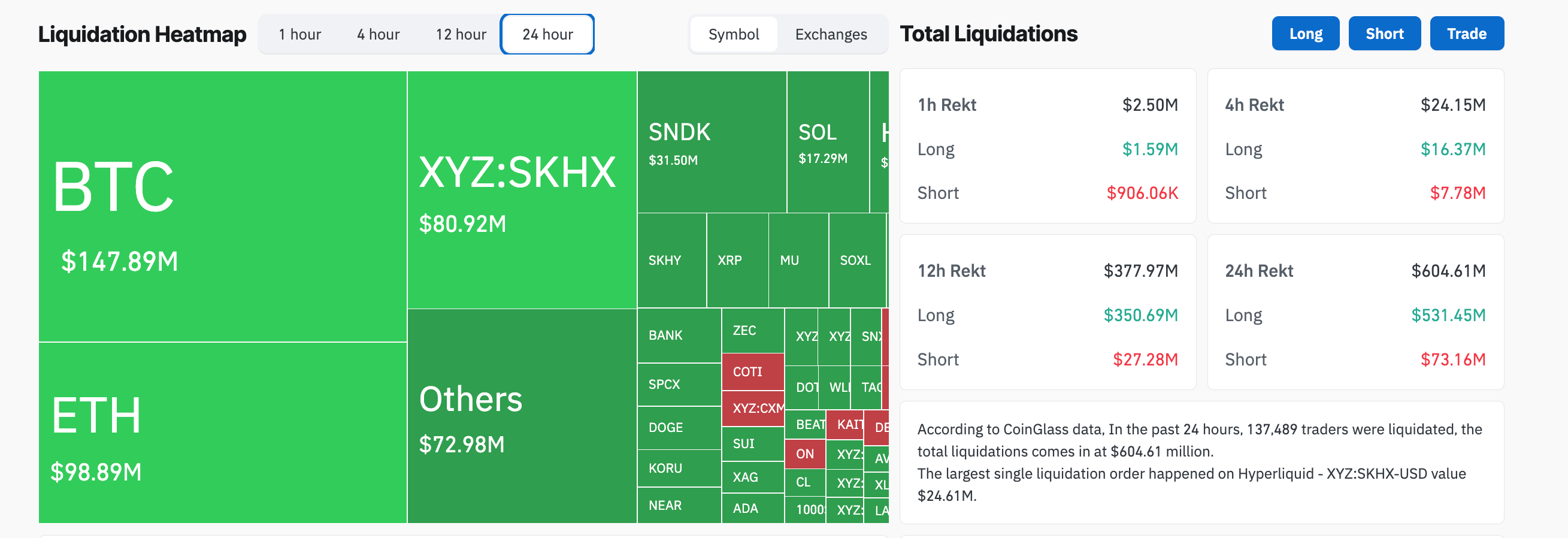
Task: Click the 1h Rekt total $2.50M
Action: click(1150, 105)
